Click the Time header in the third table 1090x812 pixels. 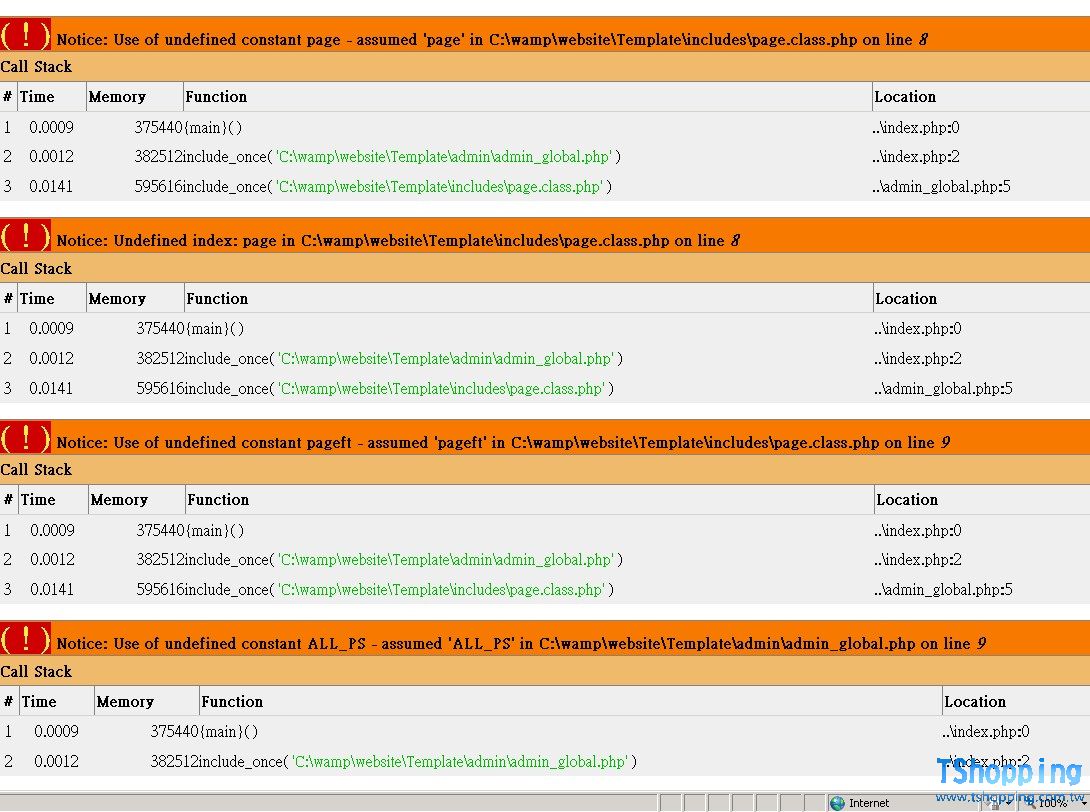(39, 500)
